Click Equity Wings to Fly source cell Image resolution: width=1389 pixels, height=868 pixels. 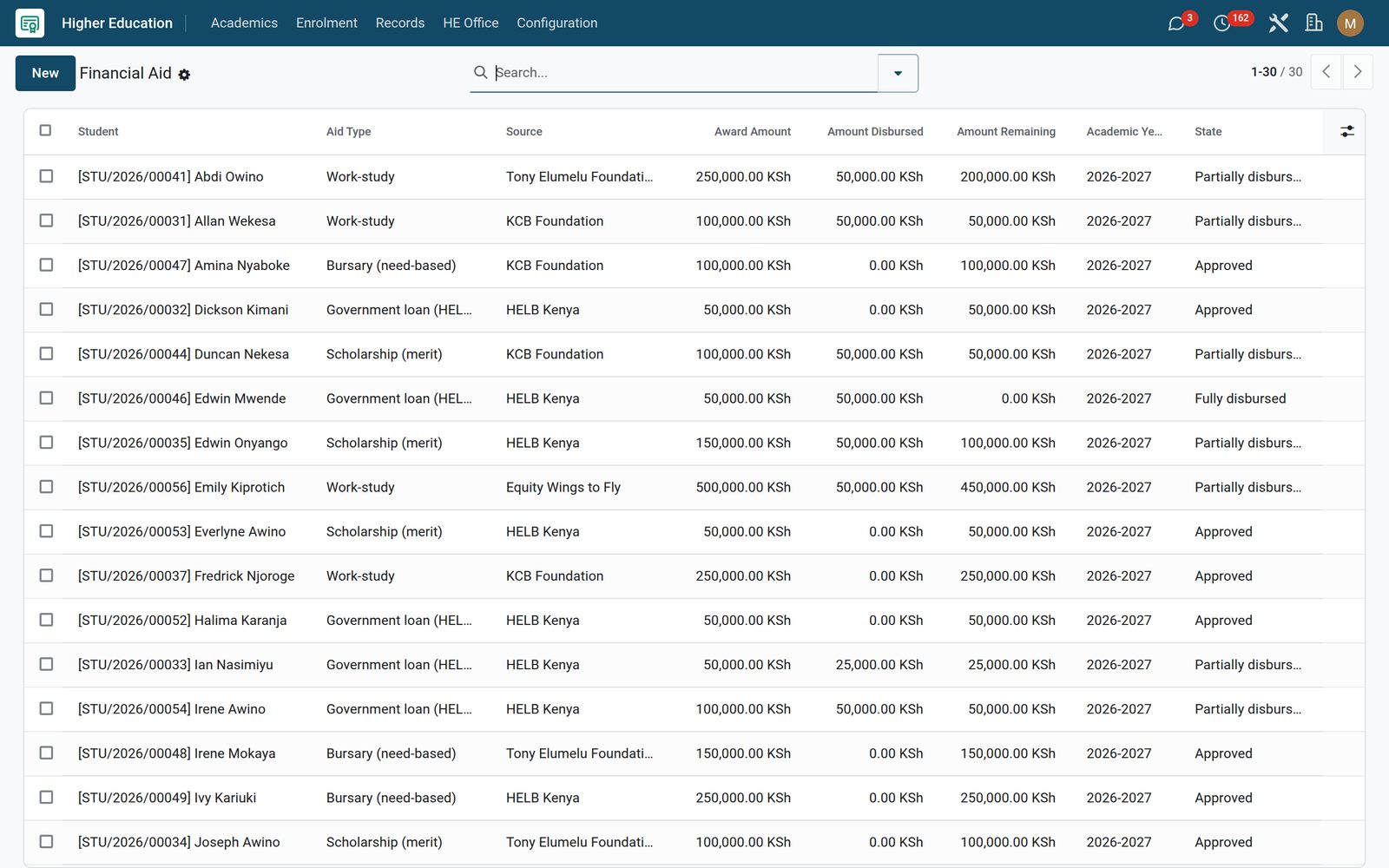coord(563,487)
